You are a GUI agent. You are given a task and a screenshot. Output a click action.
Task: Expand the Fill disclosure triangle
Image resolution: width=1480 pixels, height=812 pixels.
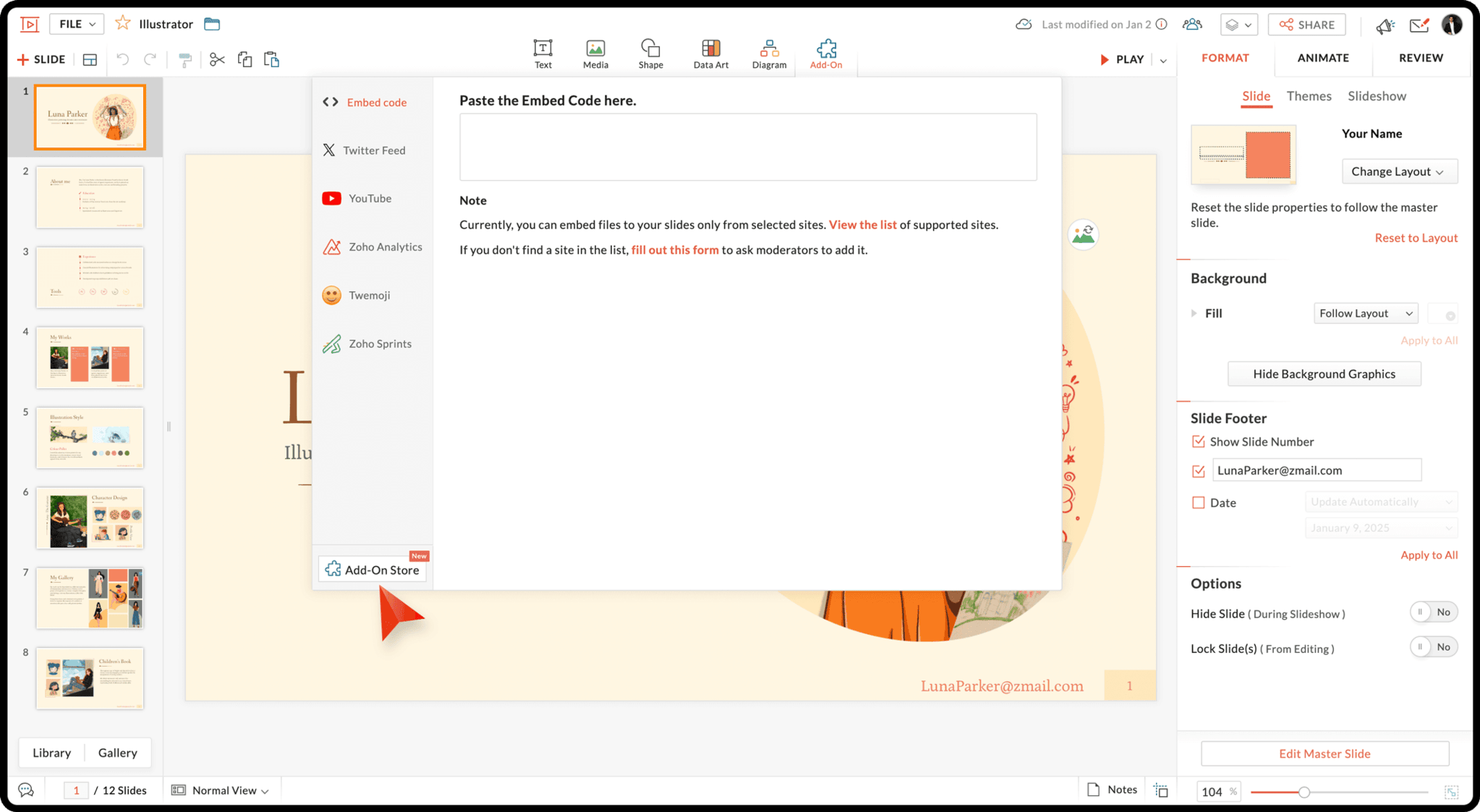click(1194, 313)
